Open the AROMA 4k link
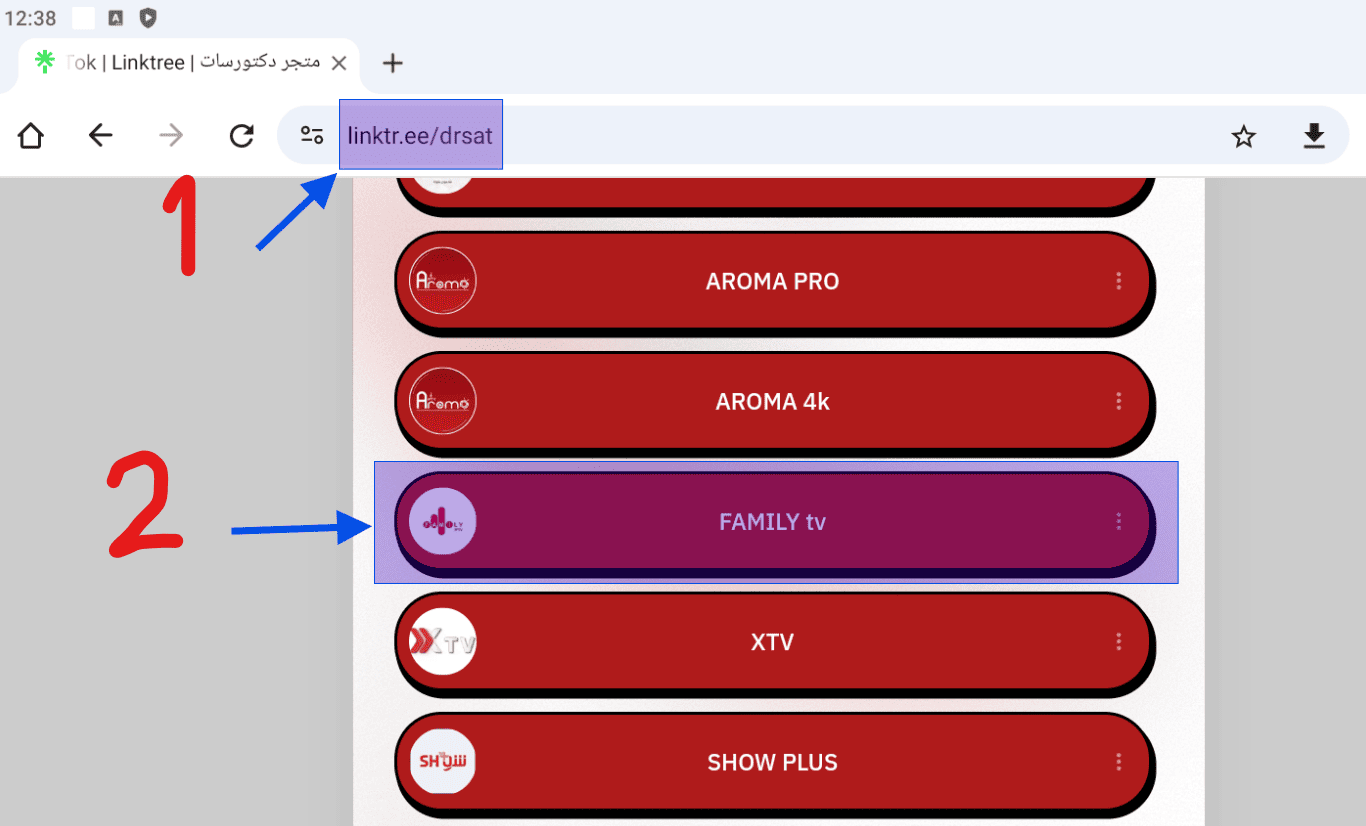 point(772,402)
